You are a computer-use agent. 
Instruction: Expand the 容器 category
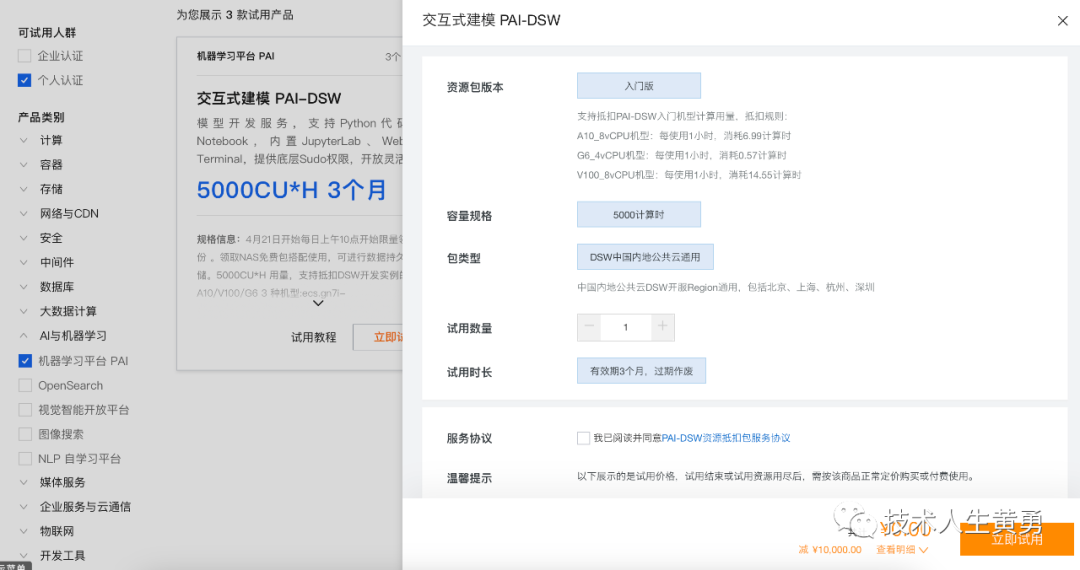pos(23,165)
